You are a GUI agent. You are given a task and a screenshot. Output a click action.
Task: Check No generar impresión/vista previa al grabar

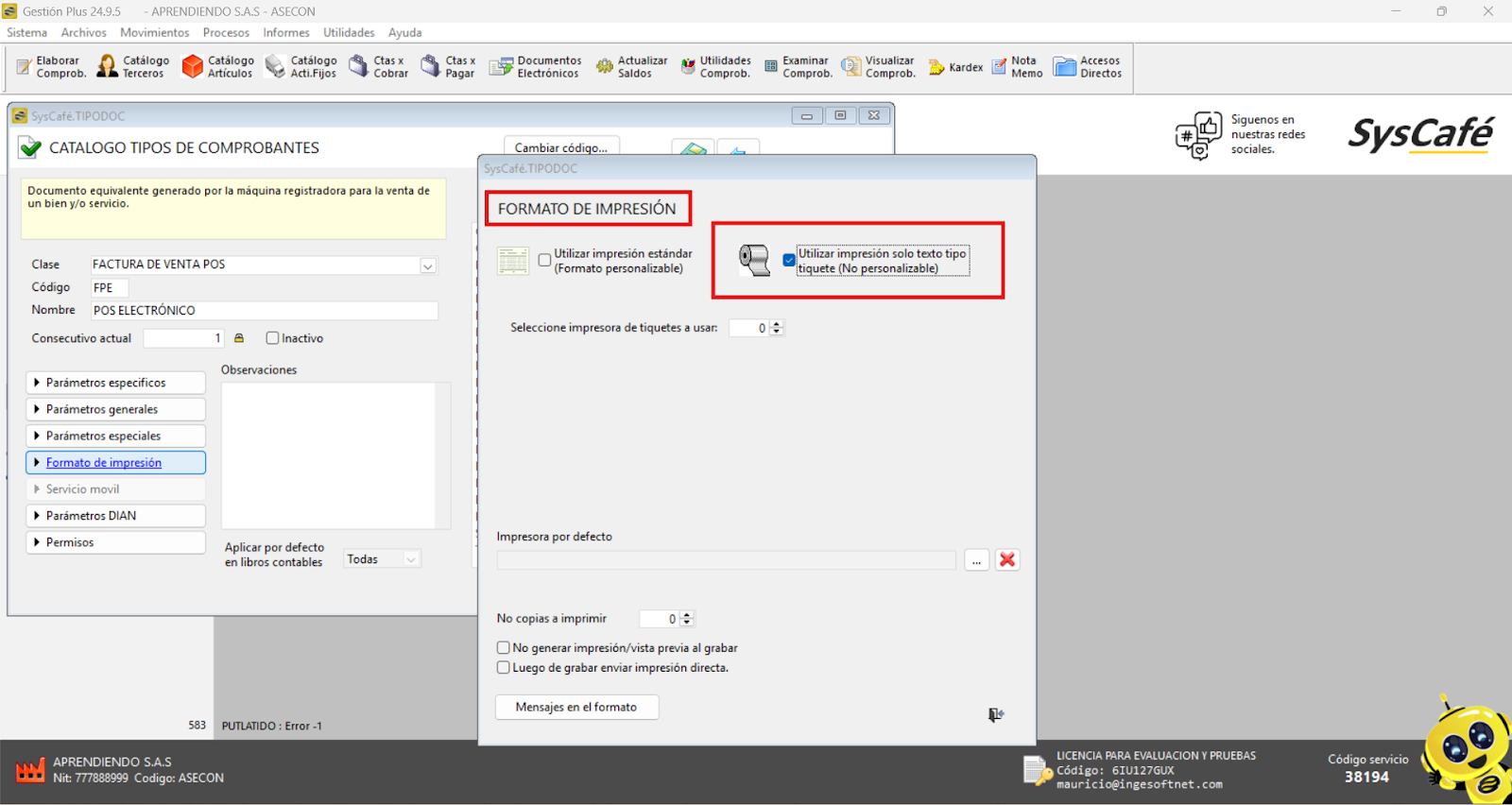pyautogui.click(x=504, y=648)
